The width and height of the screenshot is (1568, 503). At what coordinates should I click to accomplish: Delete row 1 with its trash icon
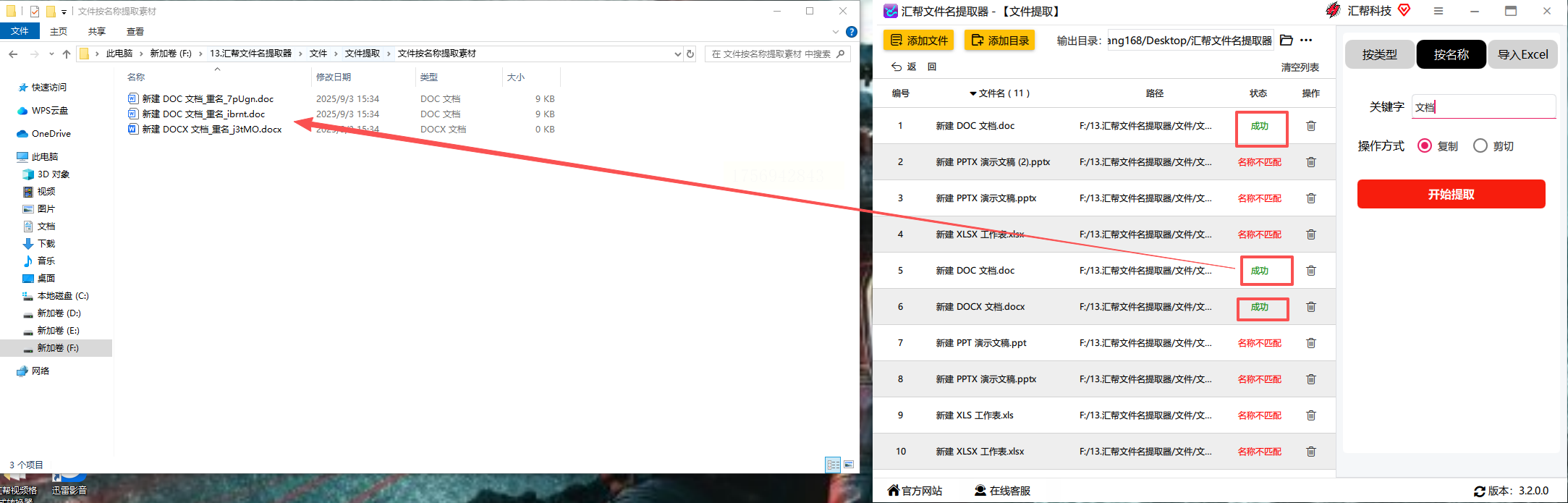(1310, 126)
